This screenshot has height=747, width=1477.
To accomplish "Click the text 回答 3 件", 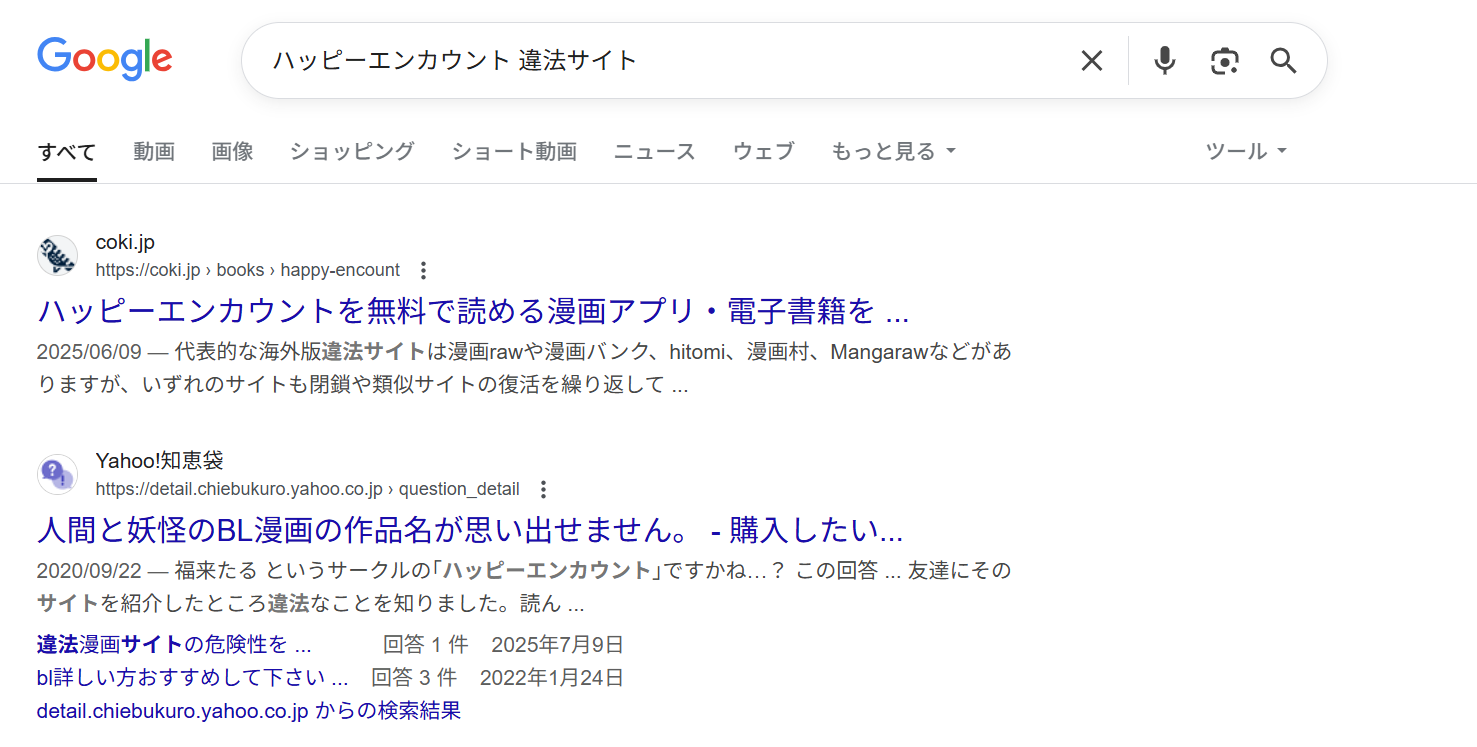I will [x=414, y=678].
